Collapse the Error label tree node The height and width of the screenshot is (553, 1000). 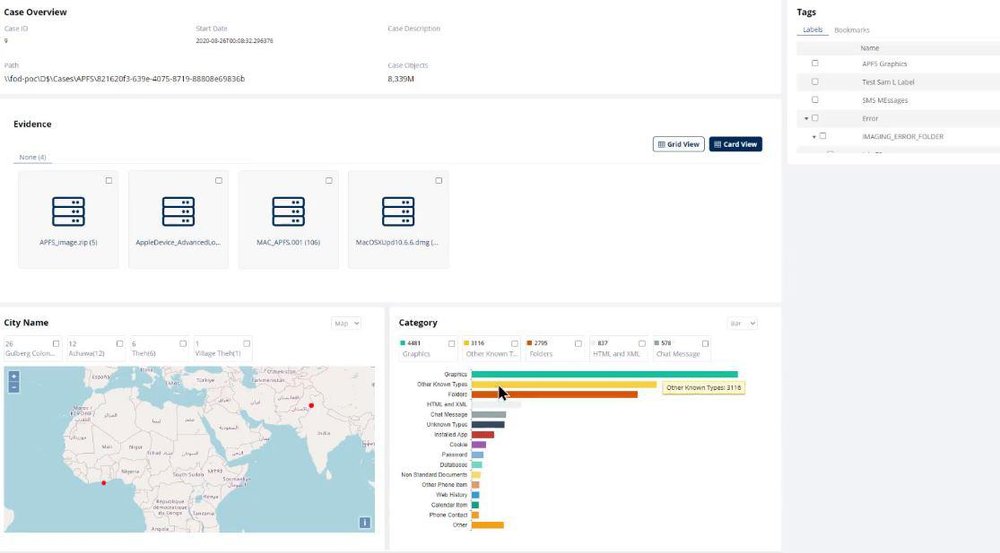click(x=807, y=119)
